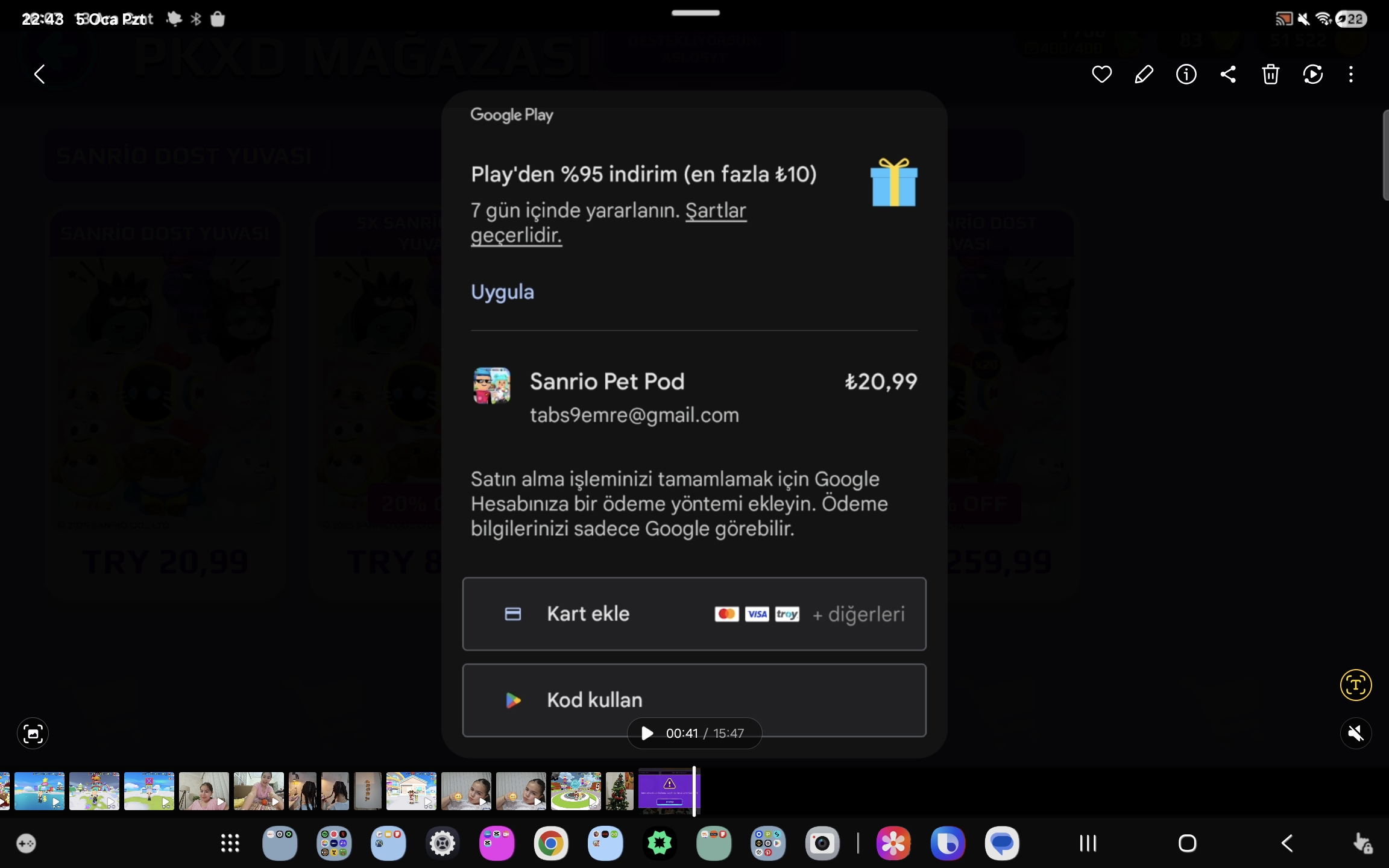
Task: Show recent apps with the three-bar button
Action: coord(1088,843)
